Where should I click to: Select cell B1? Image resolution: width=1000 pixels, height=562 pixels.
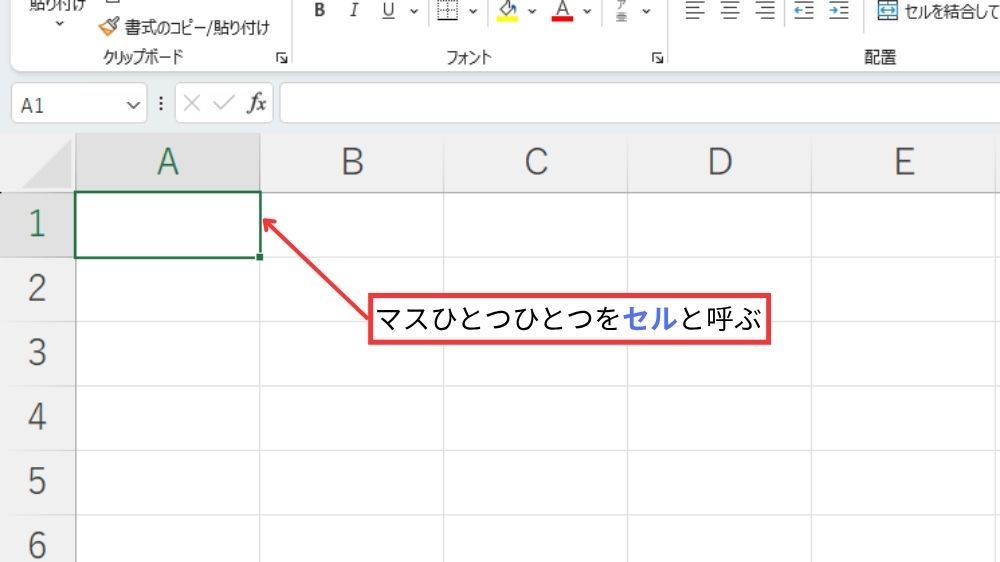(x=352, y=225)
